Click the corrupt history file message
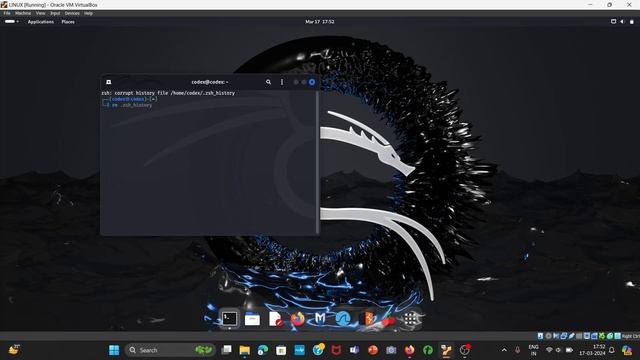 click(x=168, y=93)
